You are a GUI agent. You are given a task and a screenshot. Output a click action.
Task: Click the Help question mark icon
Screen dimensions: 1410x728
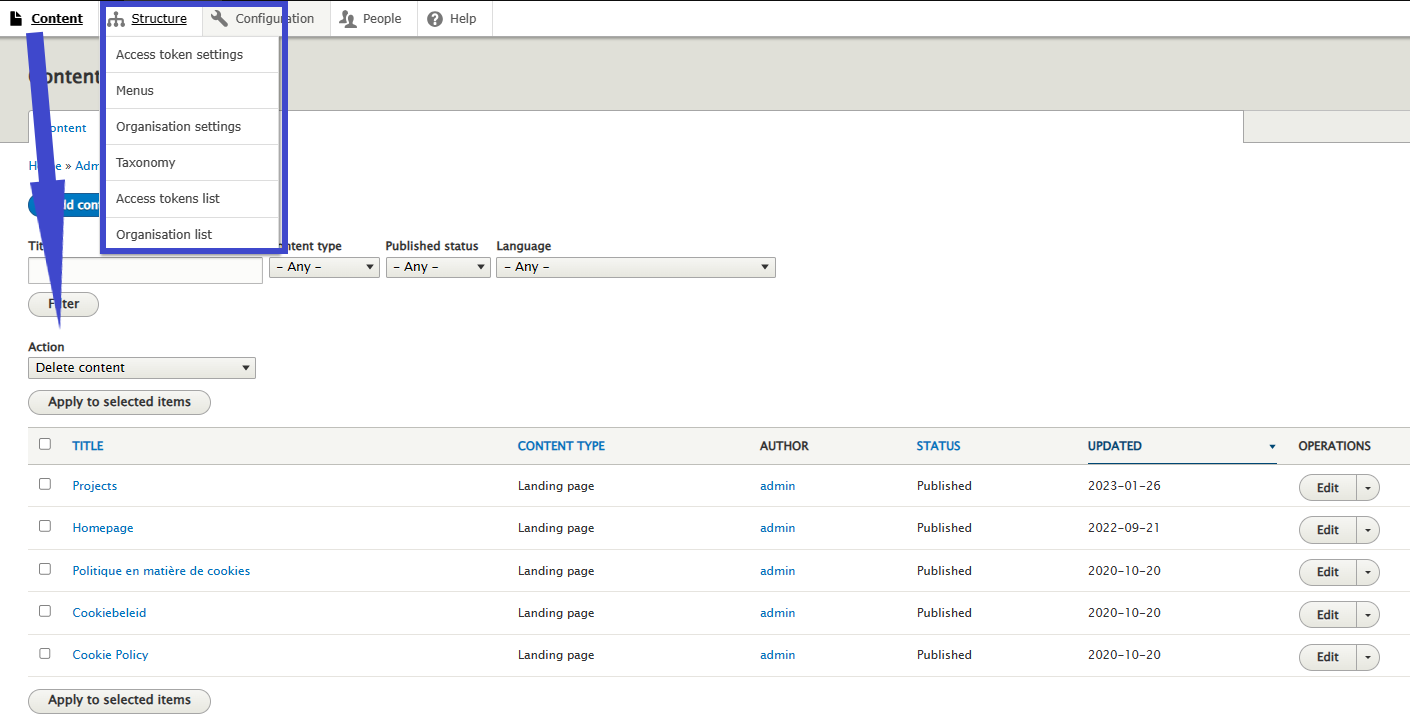tap(435, 19)
